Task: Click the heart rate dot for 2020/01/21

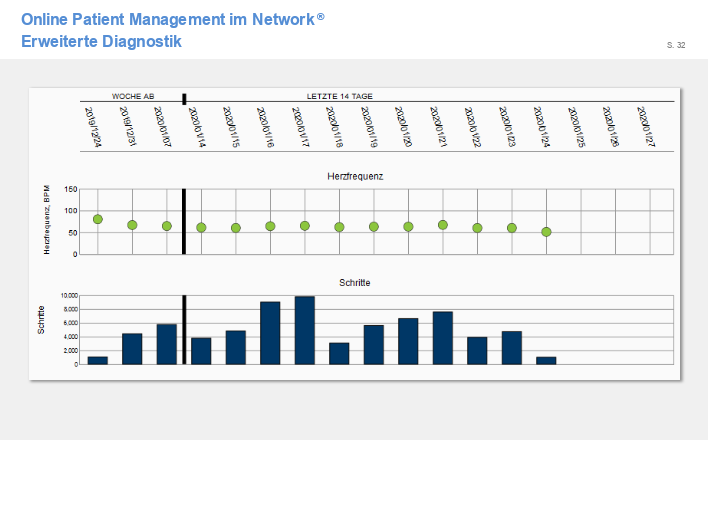Action: [443, 225]
